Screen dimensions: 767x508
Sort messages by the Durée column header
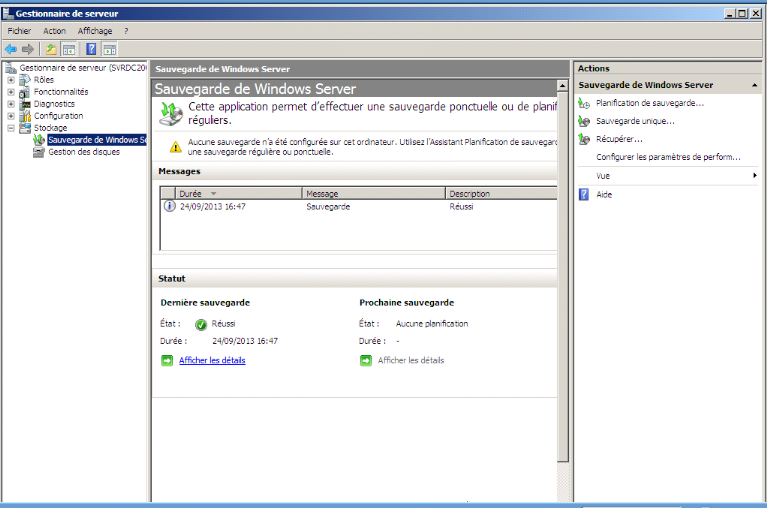190,193
